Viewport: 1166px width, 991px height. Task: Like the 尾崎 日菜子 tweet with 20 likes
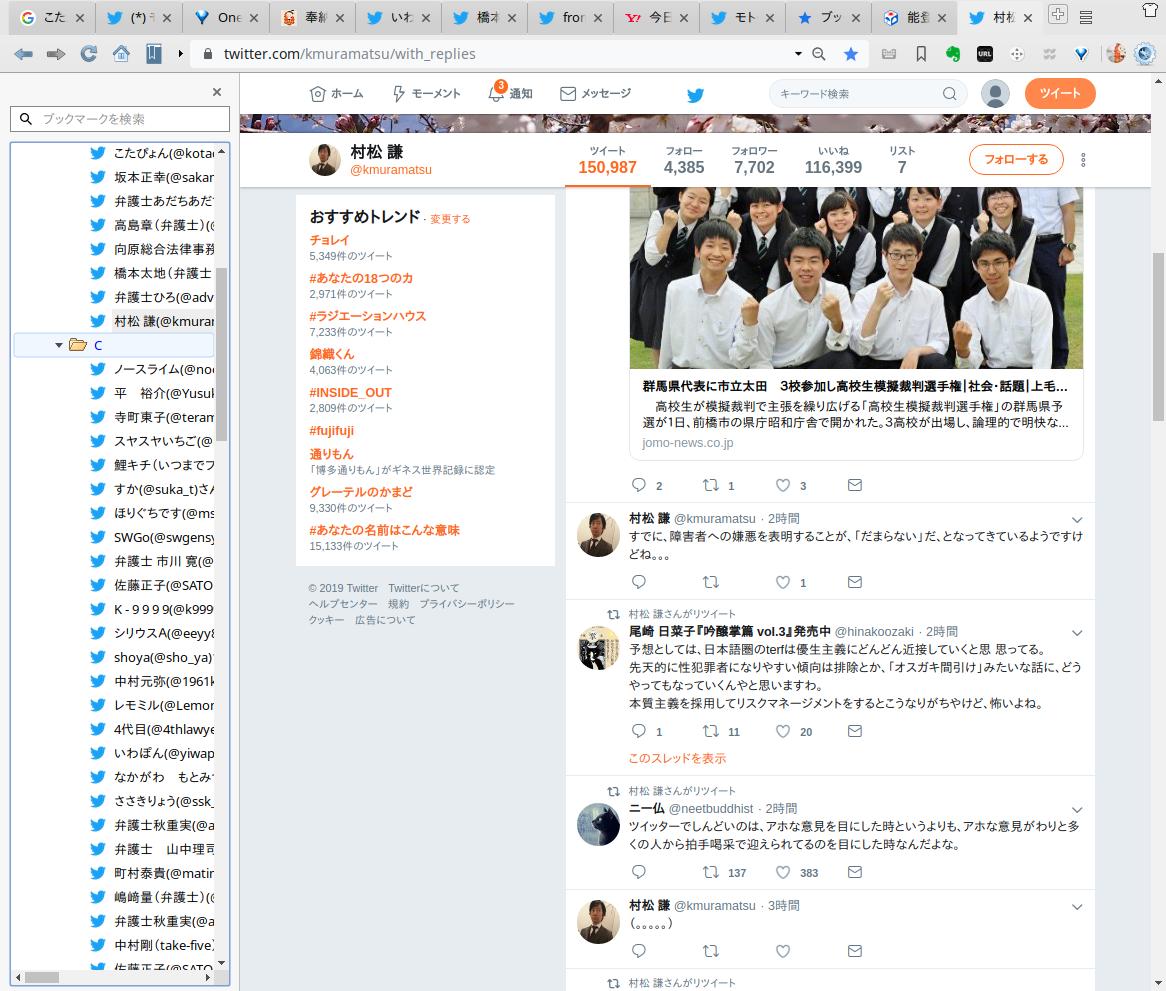tap(783, 731)
